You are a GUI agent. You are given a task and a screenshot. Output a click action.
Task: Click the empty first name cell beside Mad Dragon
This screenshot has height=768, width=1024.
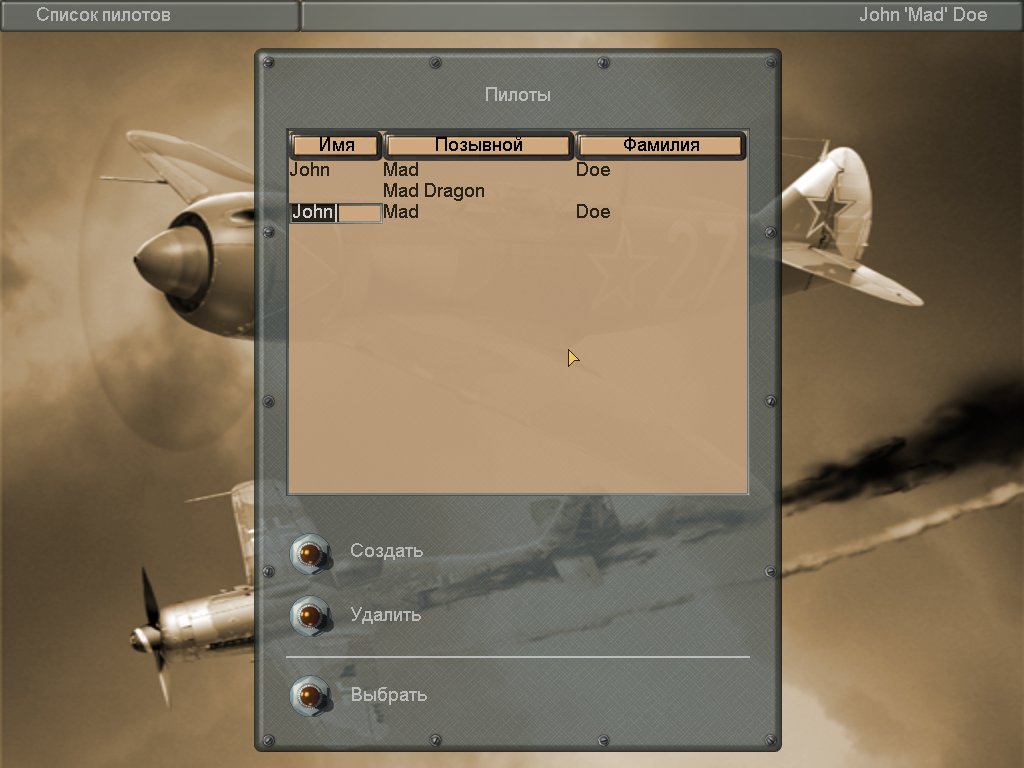coord(335,191)
